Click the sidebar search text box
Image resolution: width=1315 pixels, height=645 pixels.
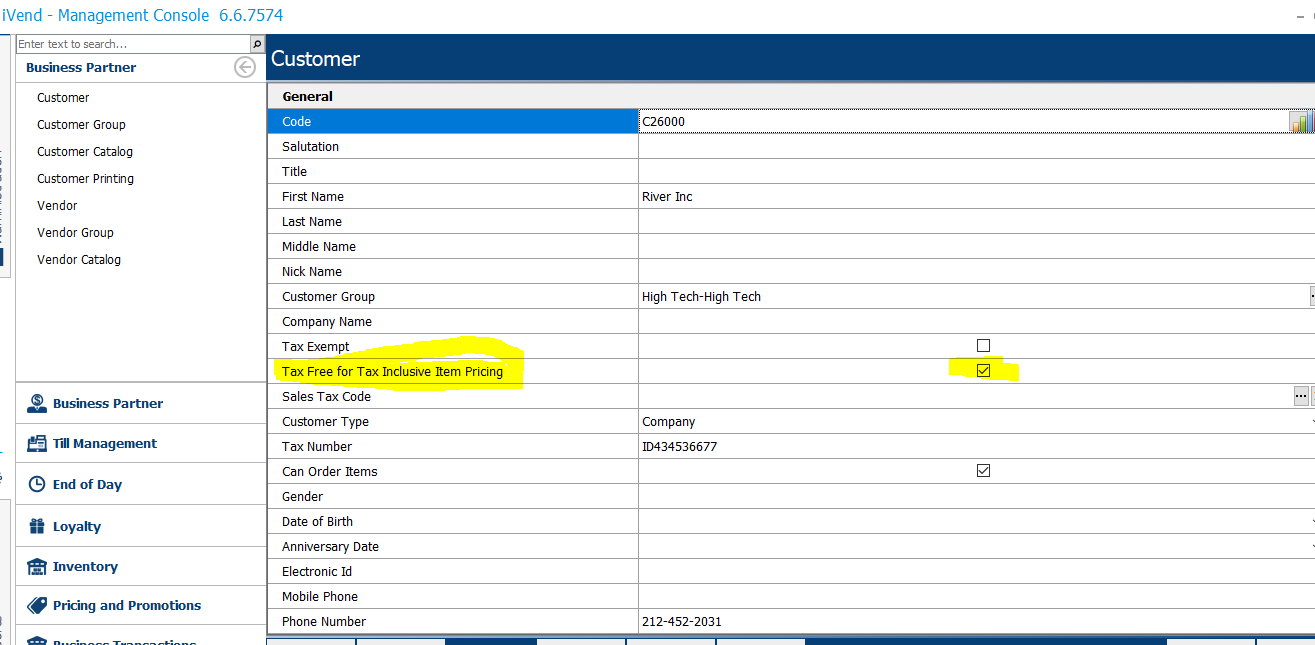[x=133, y=44]
